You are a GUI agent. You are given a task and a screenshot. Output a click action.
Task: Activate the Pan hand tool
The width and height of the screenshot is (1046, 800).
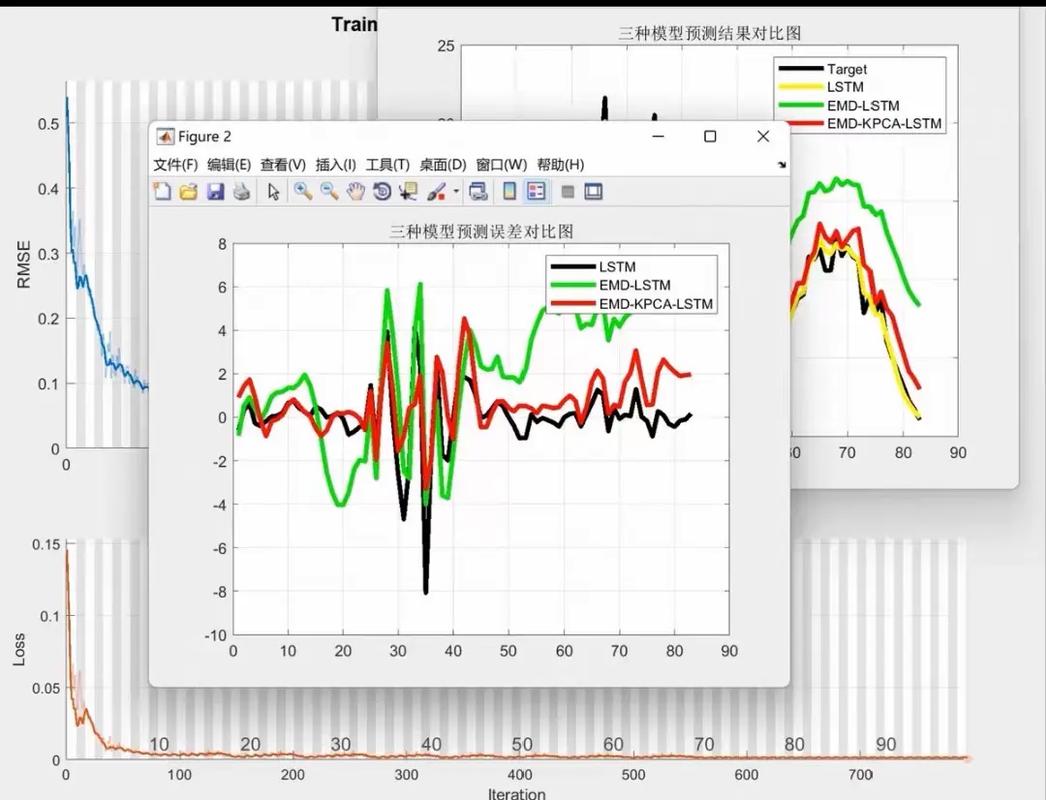click(355, 191)
